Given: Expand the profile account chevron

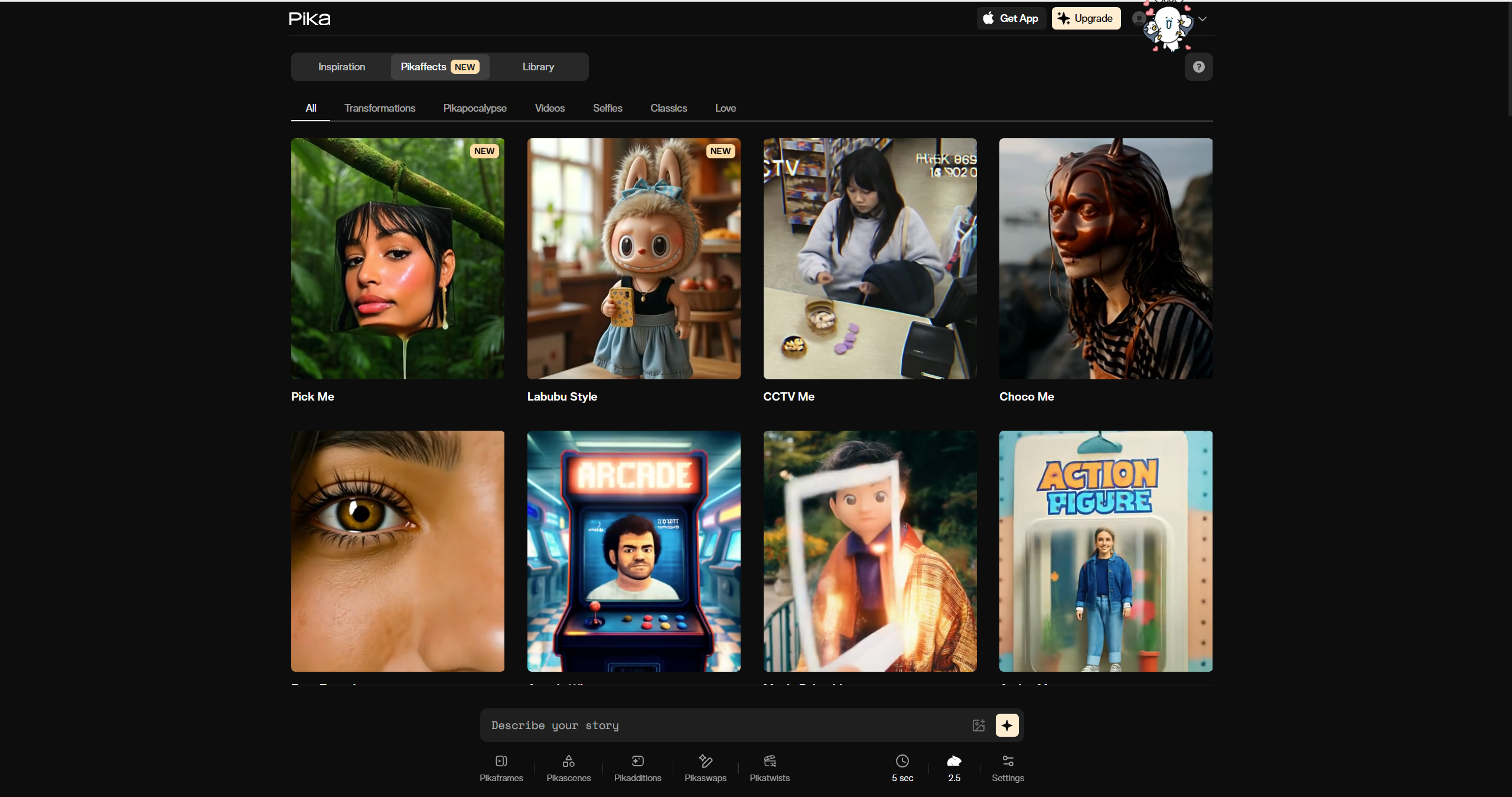Looking at the screenshot, I should [1203, 19].
